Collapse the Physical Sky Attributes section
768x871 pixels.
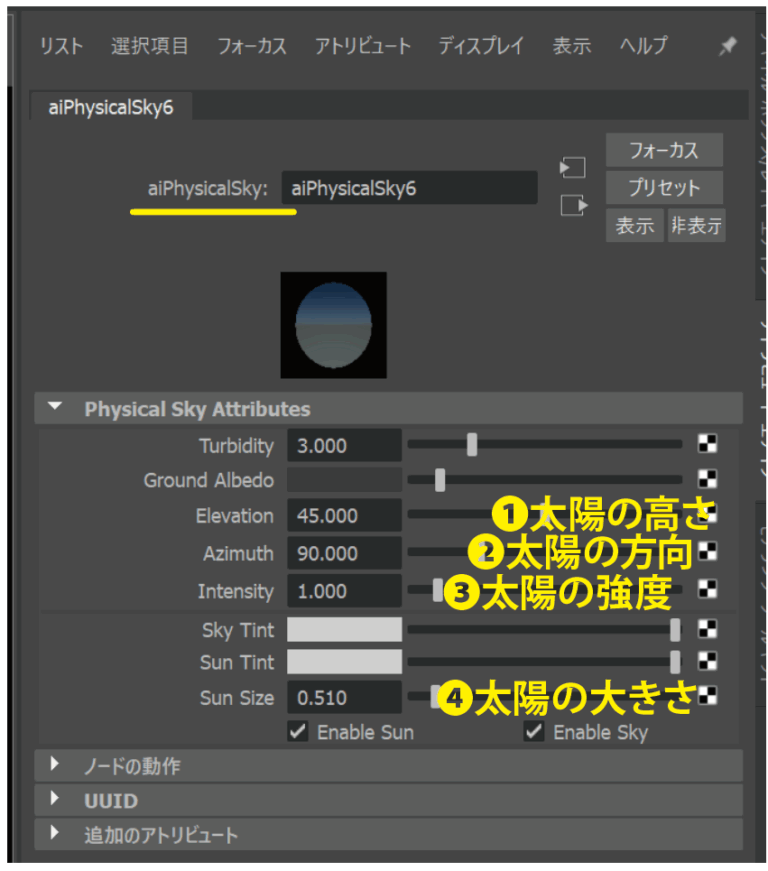(x=56, y=408)
